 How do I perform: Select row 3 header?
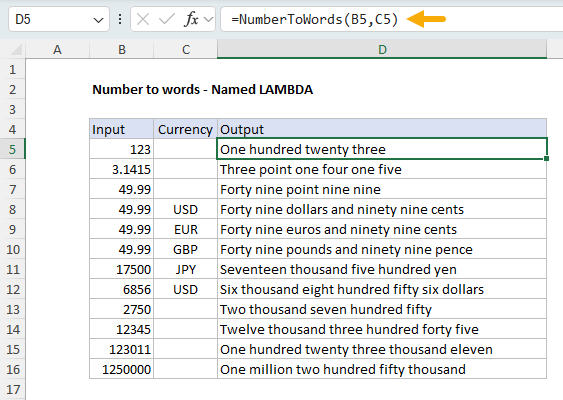[13, 109]
